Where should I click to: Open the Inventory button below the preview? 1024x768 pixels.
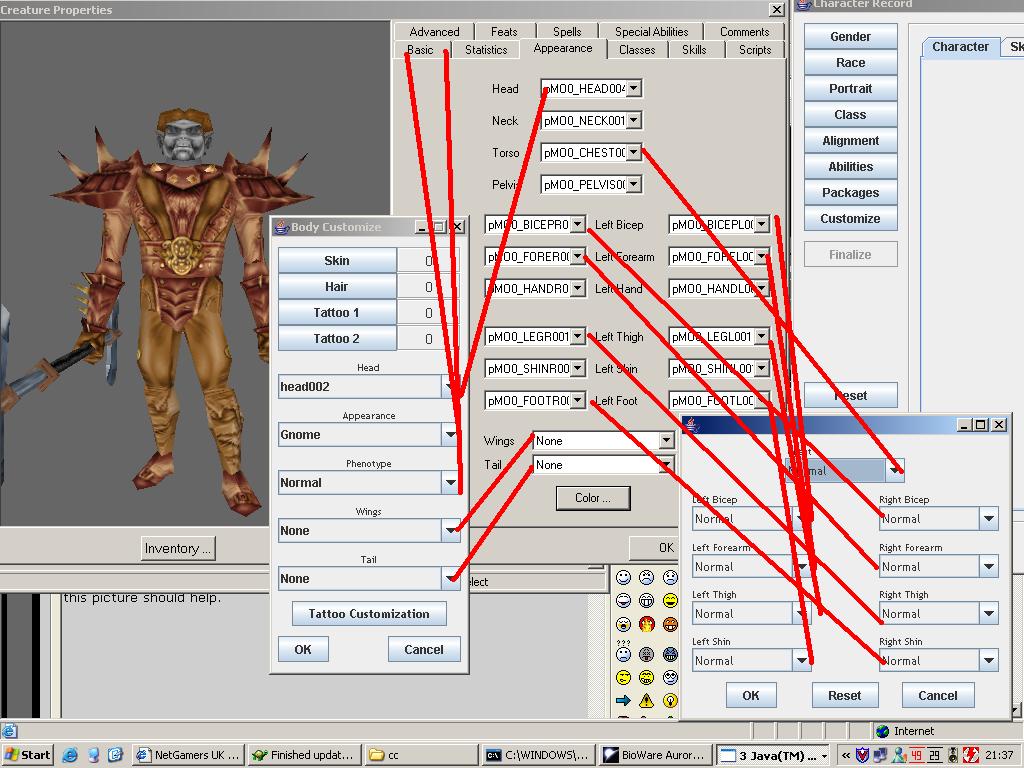(178, 548)
